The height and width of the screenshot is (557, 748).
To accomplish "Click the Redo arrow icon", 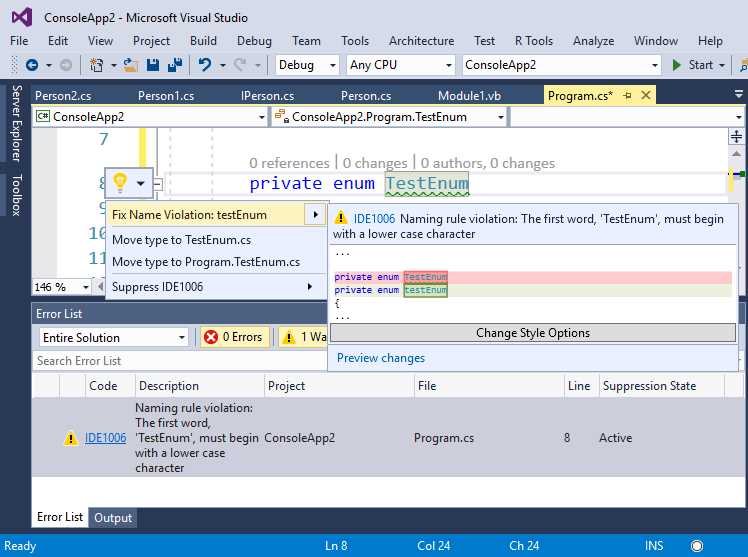I will point(240,64).
